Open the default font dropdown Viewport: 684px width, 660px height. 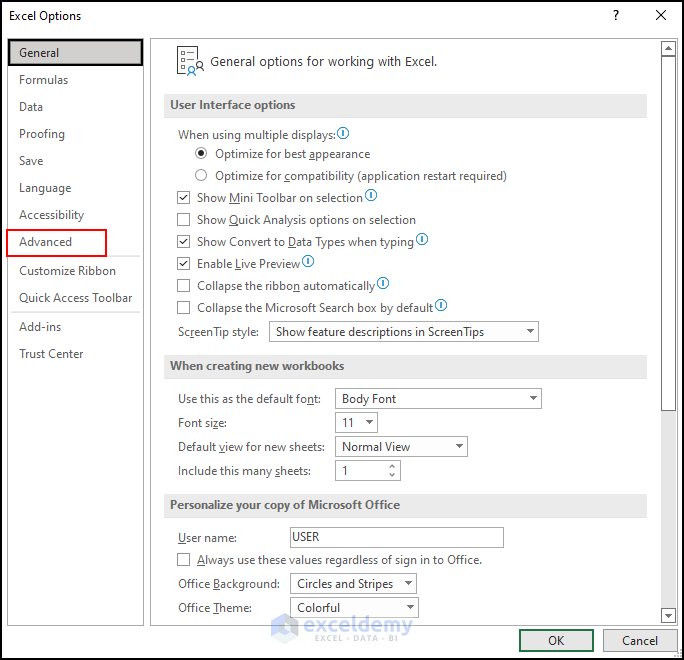(x=438, y=399)
